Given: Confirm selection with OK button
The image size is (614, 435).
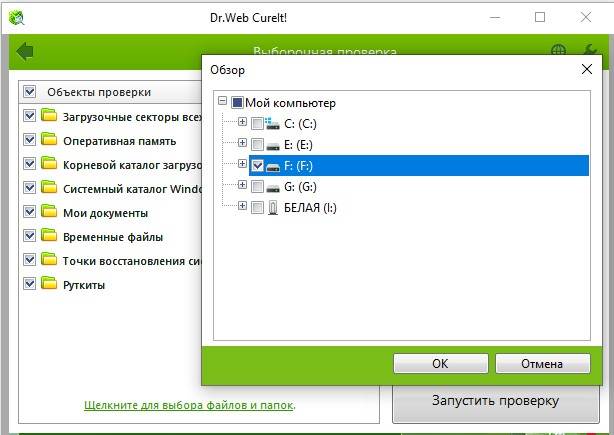Looking at the screenshot, I should [x=441, y=364].
